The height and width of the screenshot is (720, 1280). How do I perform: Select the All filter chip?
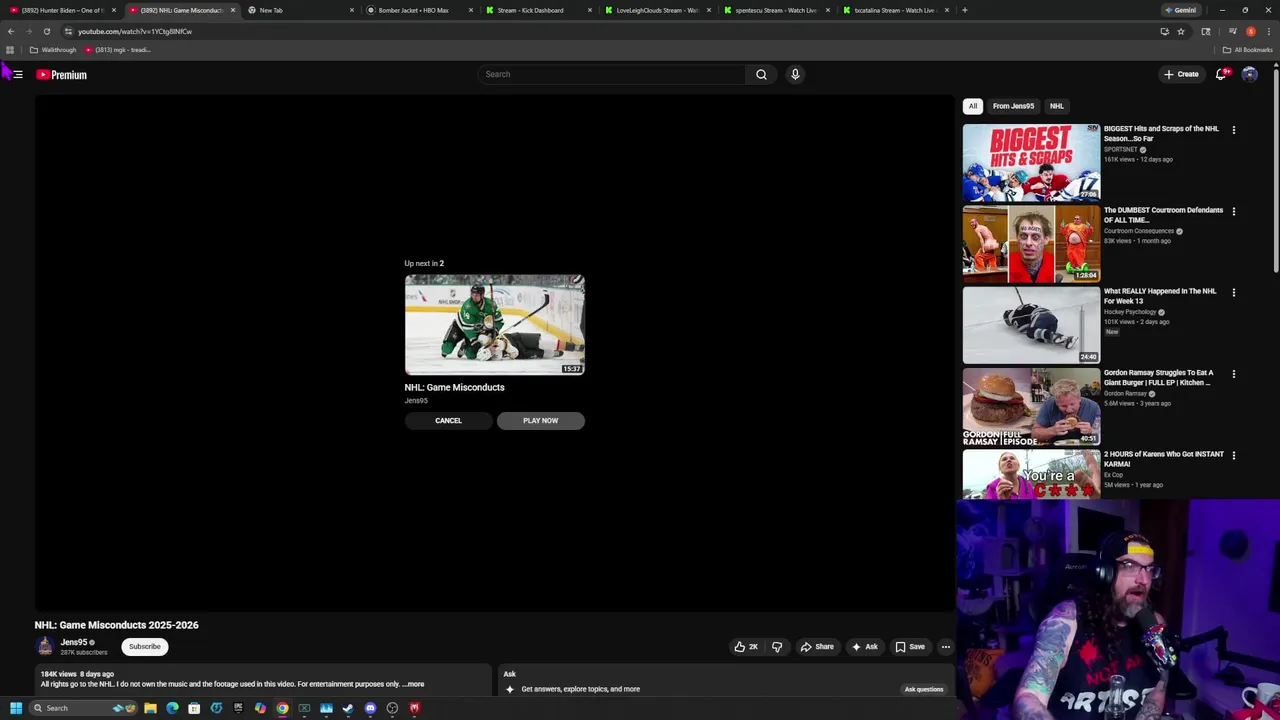click(973, 106)
